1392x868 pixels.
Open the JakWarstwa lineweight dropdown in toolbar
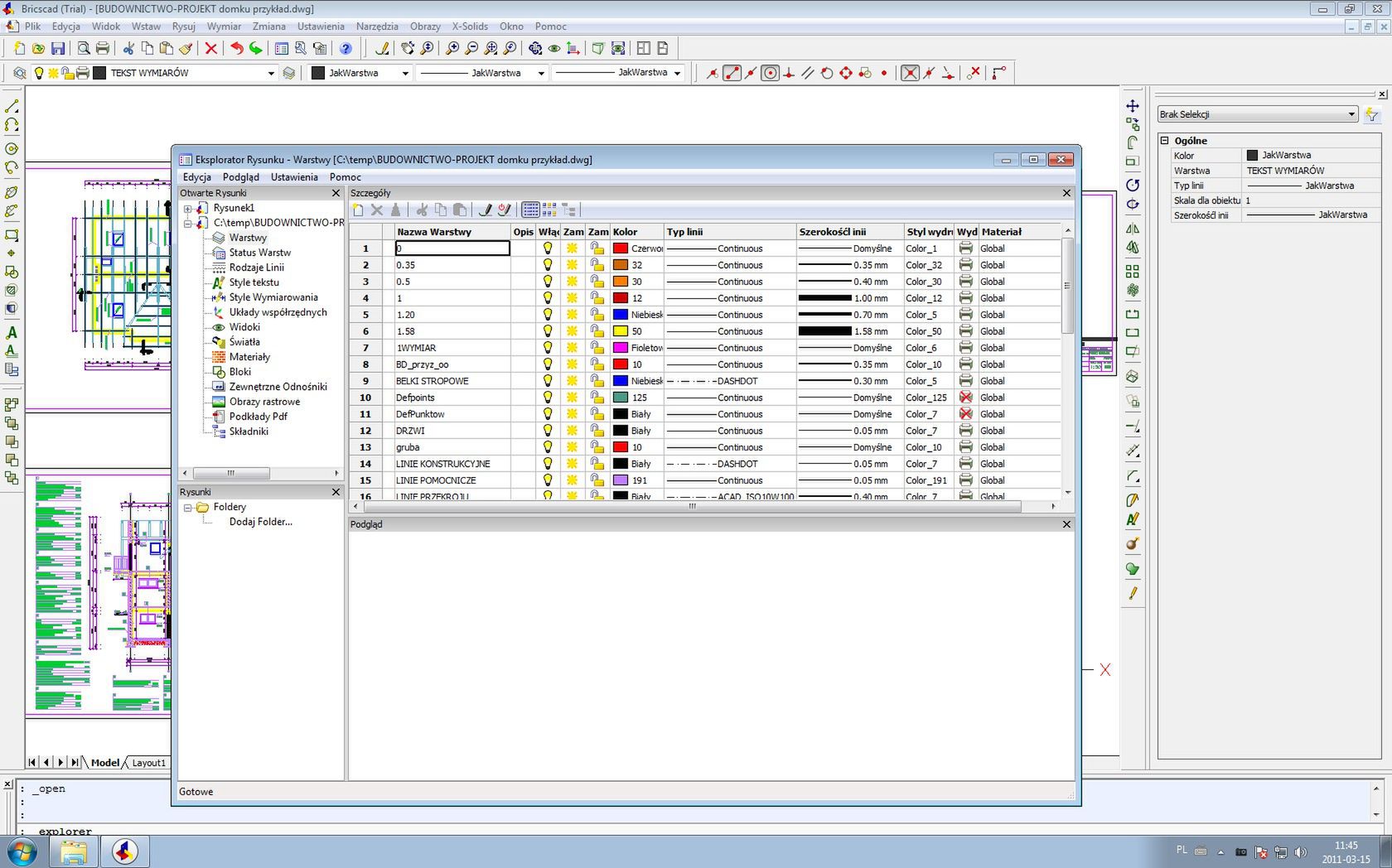point(677,73)
